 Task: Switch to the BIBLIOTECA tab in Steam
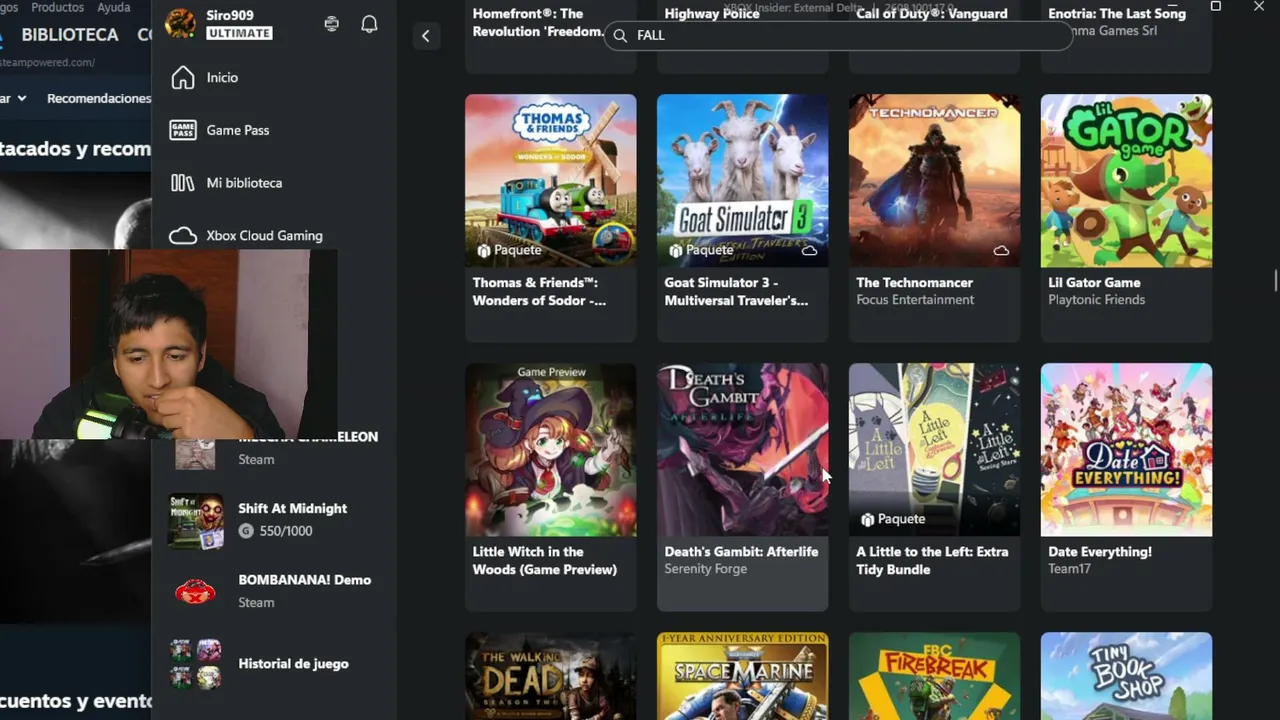(x=70, y=35)
